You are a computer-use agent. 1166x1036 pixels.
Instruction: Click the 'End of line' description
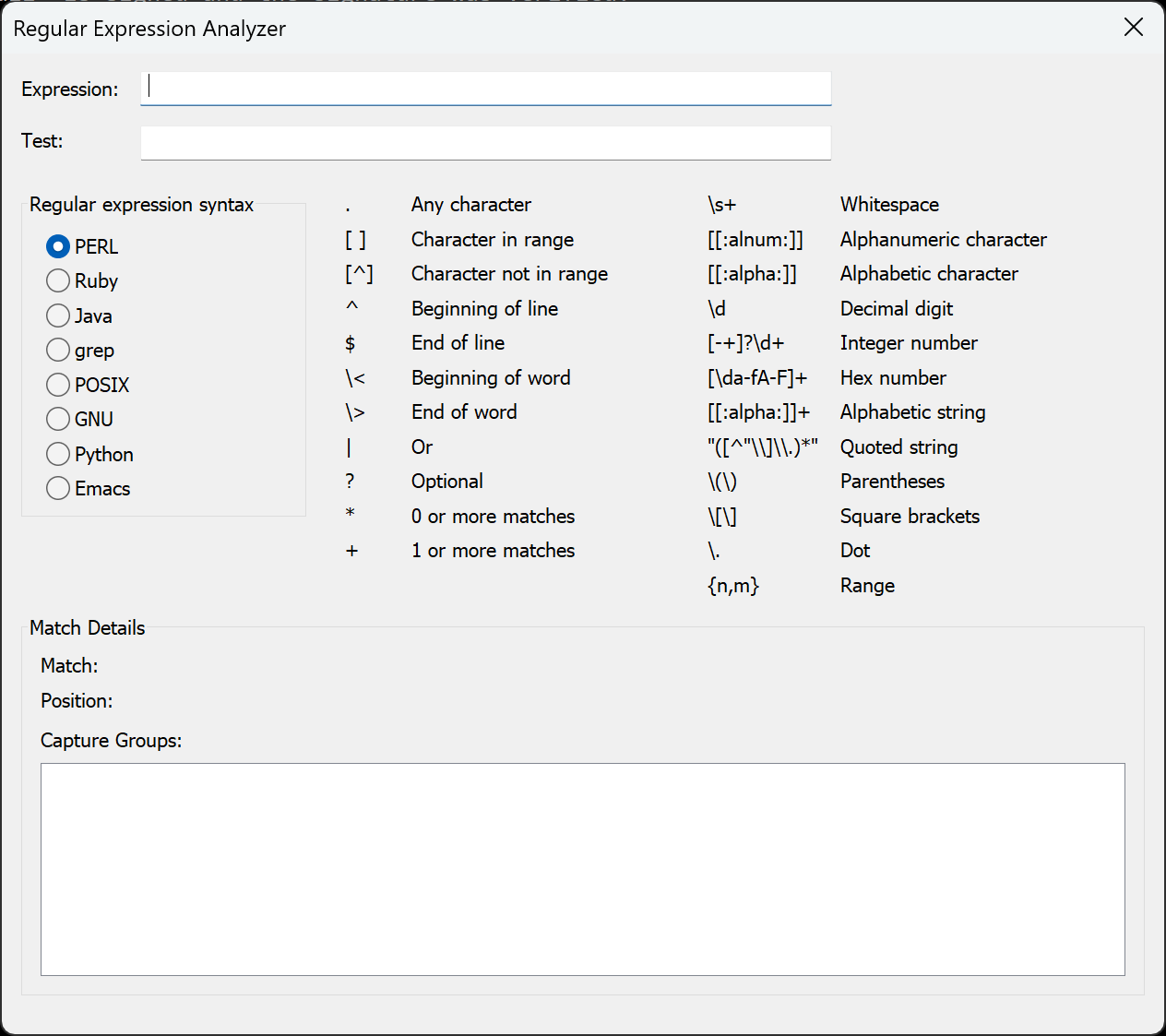(x=458, y=342)
